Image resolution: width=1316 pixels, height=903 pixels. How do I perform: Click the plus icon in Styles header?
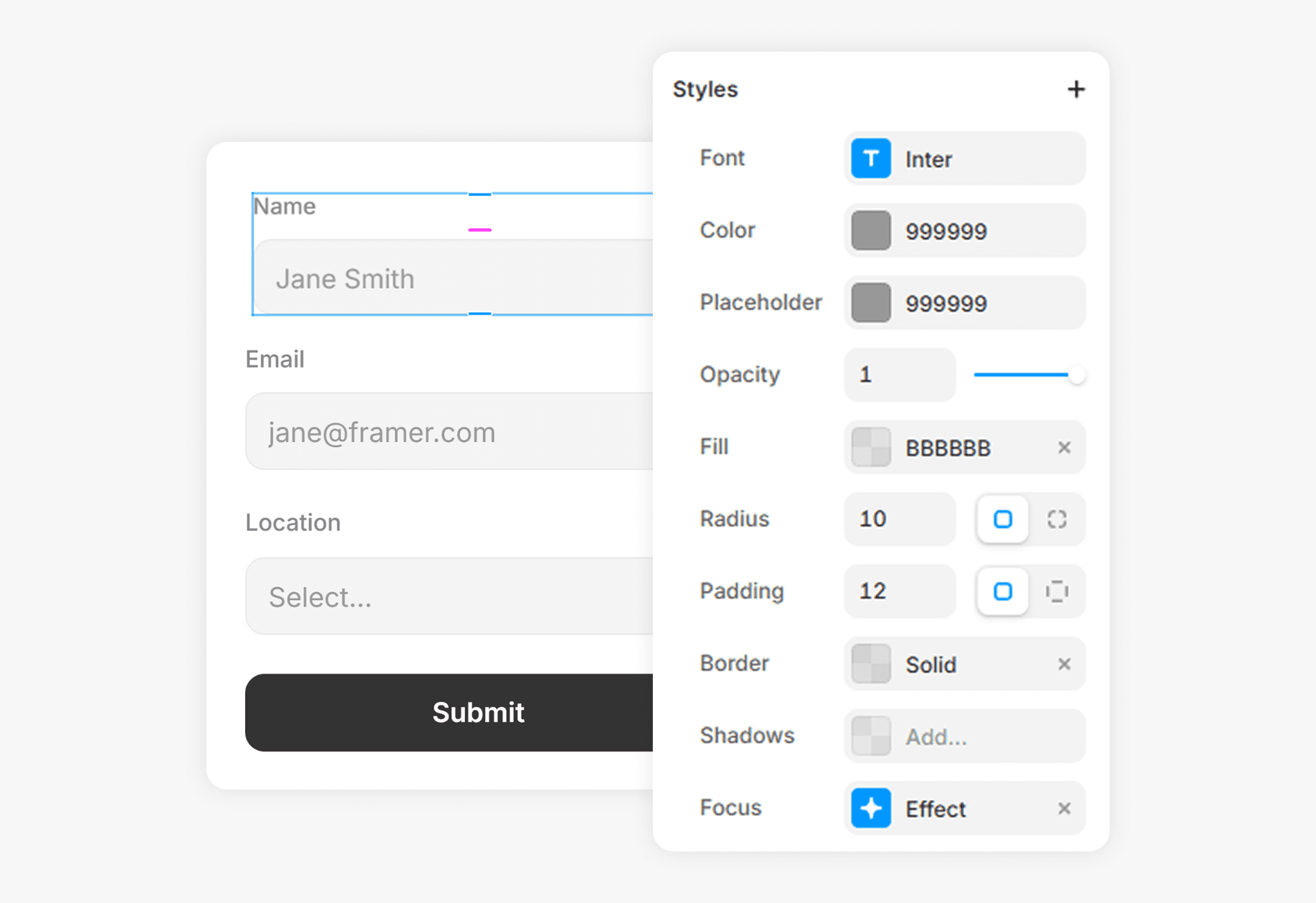[x=1075, y=89]
